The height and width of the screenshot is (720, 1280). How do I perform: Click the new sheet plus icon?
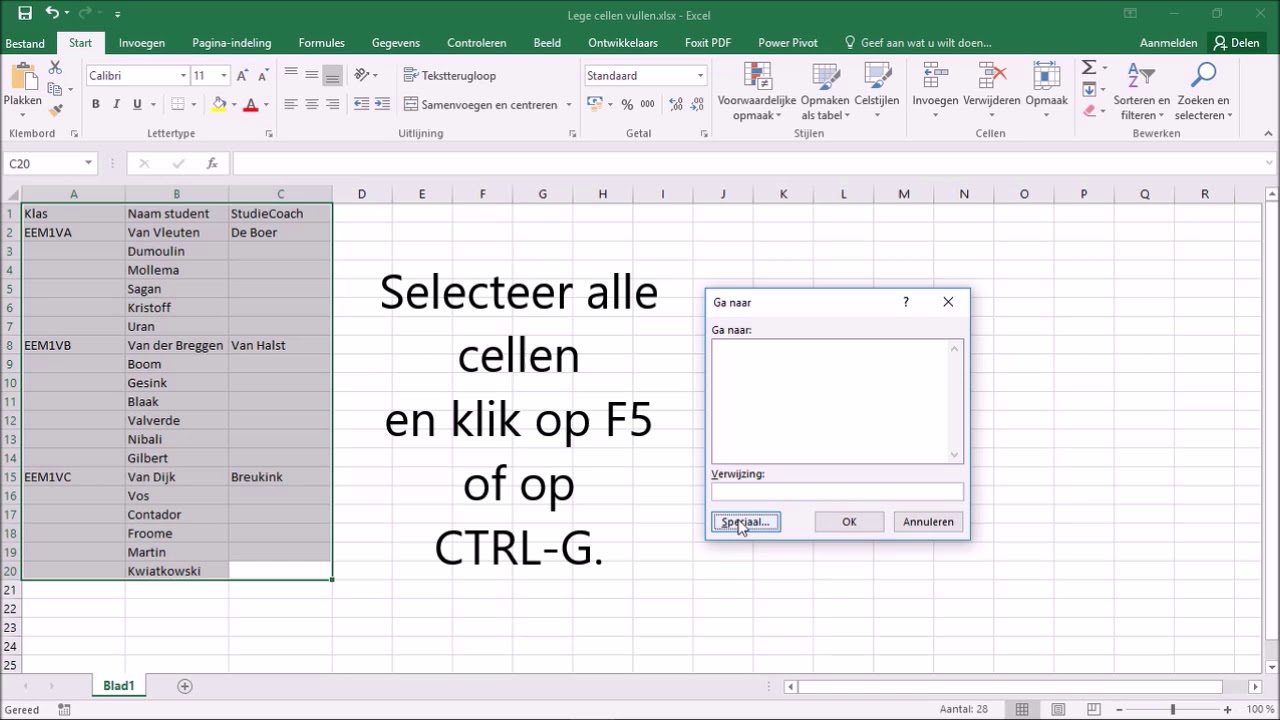(x=184, y=686)
